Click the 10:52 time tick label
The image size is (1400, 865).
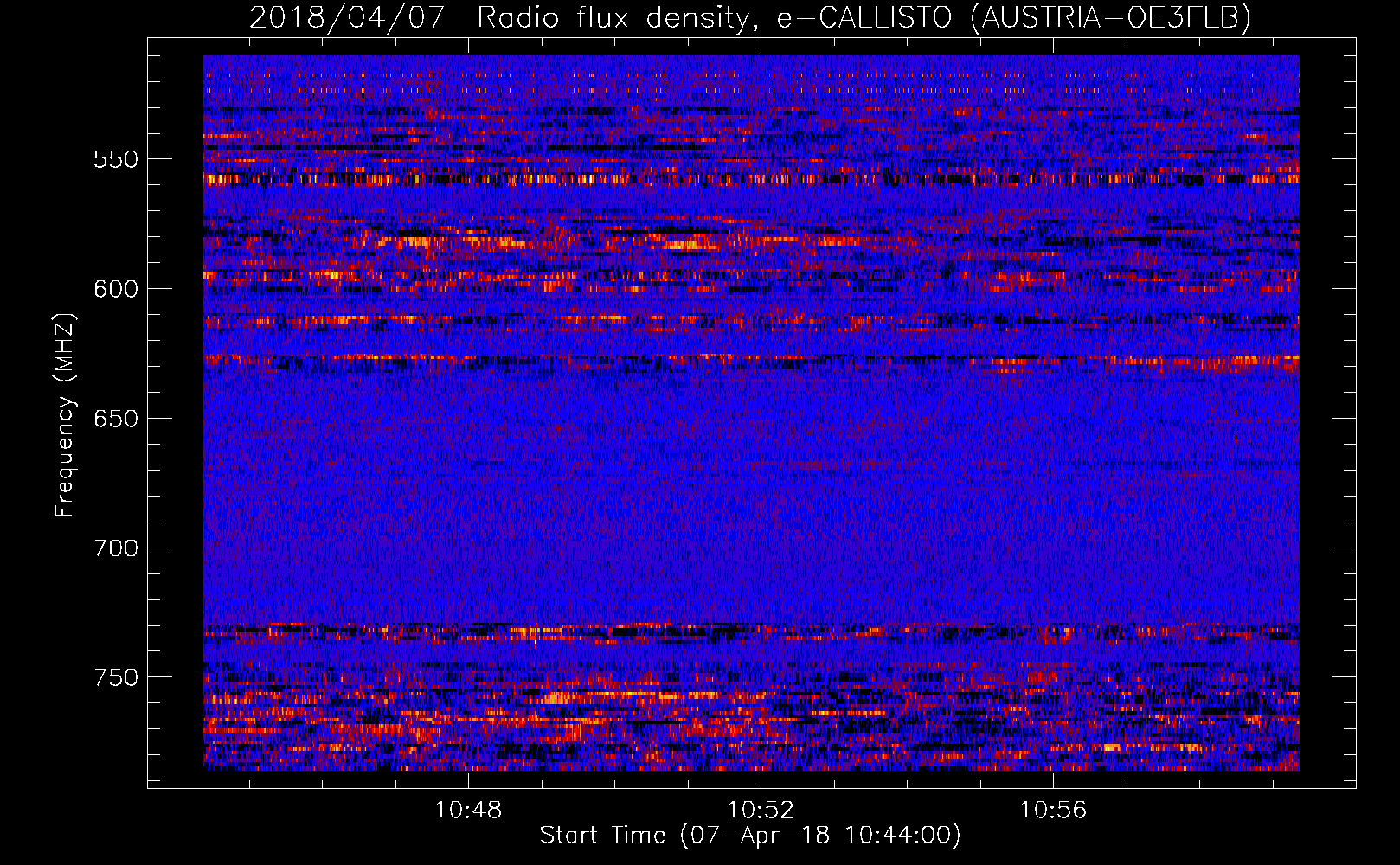761,811
